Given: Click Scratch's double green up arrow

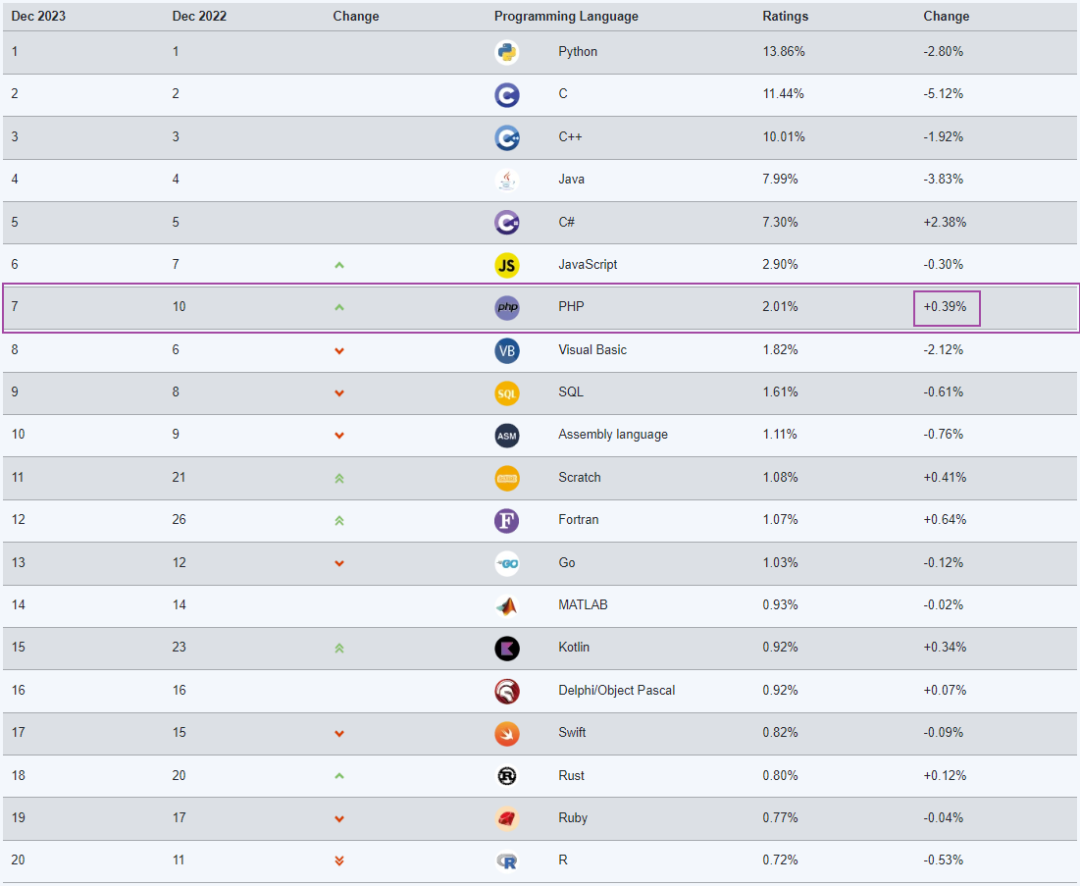Looking at the screenshot, I should pyautogui.click(x=339, y=478).
